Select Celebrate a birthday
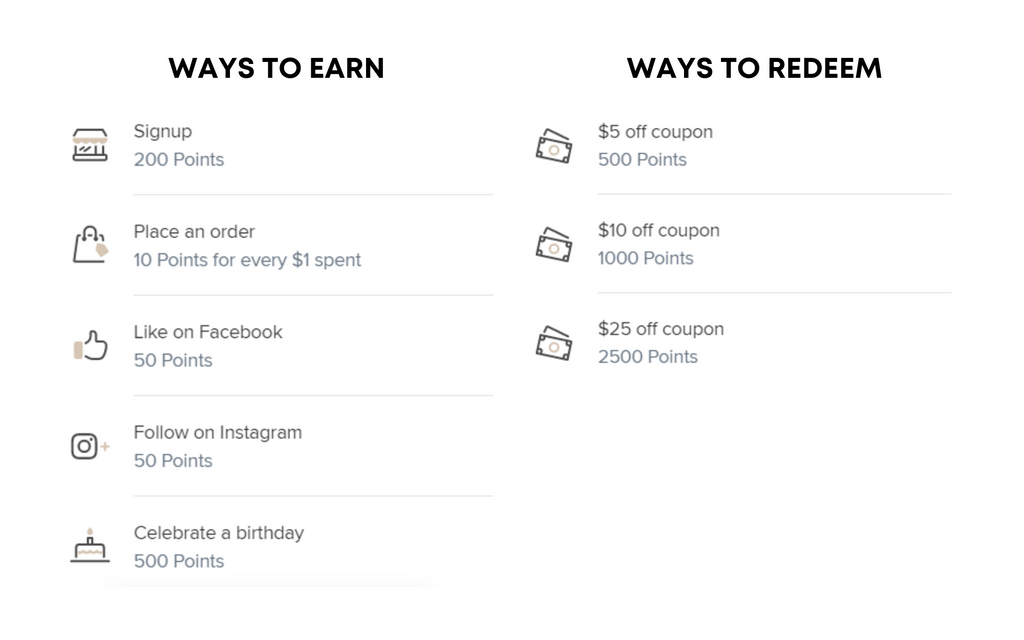Viewport: 1024px width, 640px height. [x=282, y=547]
